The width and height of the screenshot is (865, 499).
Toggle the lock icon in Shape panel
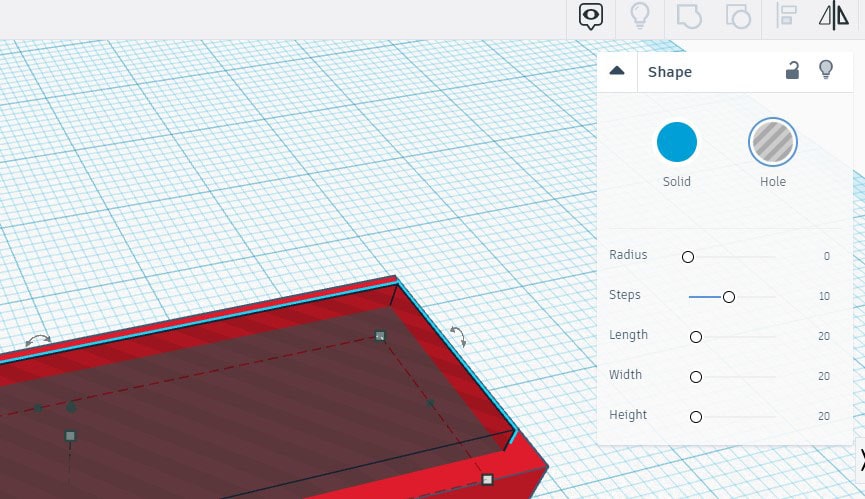(792, 70)
